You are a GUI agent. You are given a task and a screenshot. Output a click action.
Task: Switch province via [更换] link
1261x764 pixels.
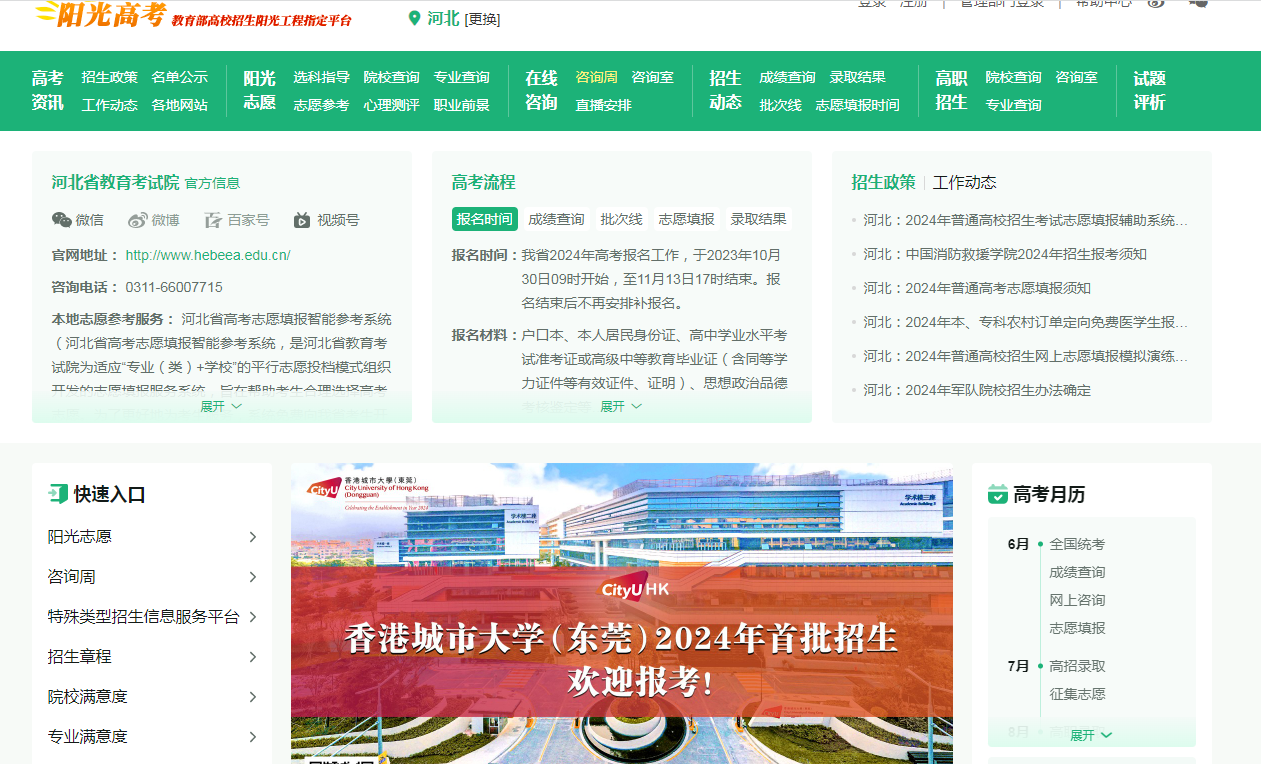[483, 19]
